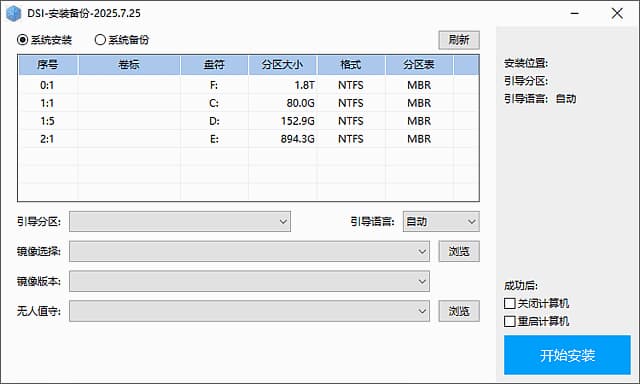640x384 pixels.
Task: Click the 盘符 column header
Action: [x=214, y=65]
